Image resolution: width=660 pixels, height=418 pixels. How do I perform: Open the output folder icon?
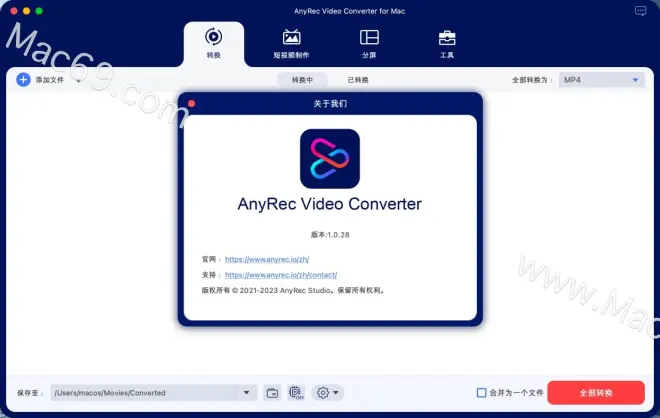[272, 393]
